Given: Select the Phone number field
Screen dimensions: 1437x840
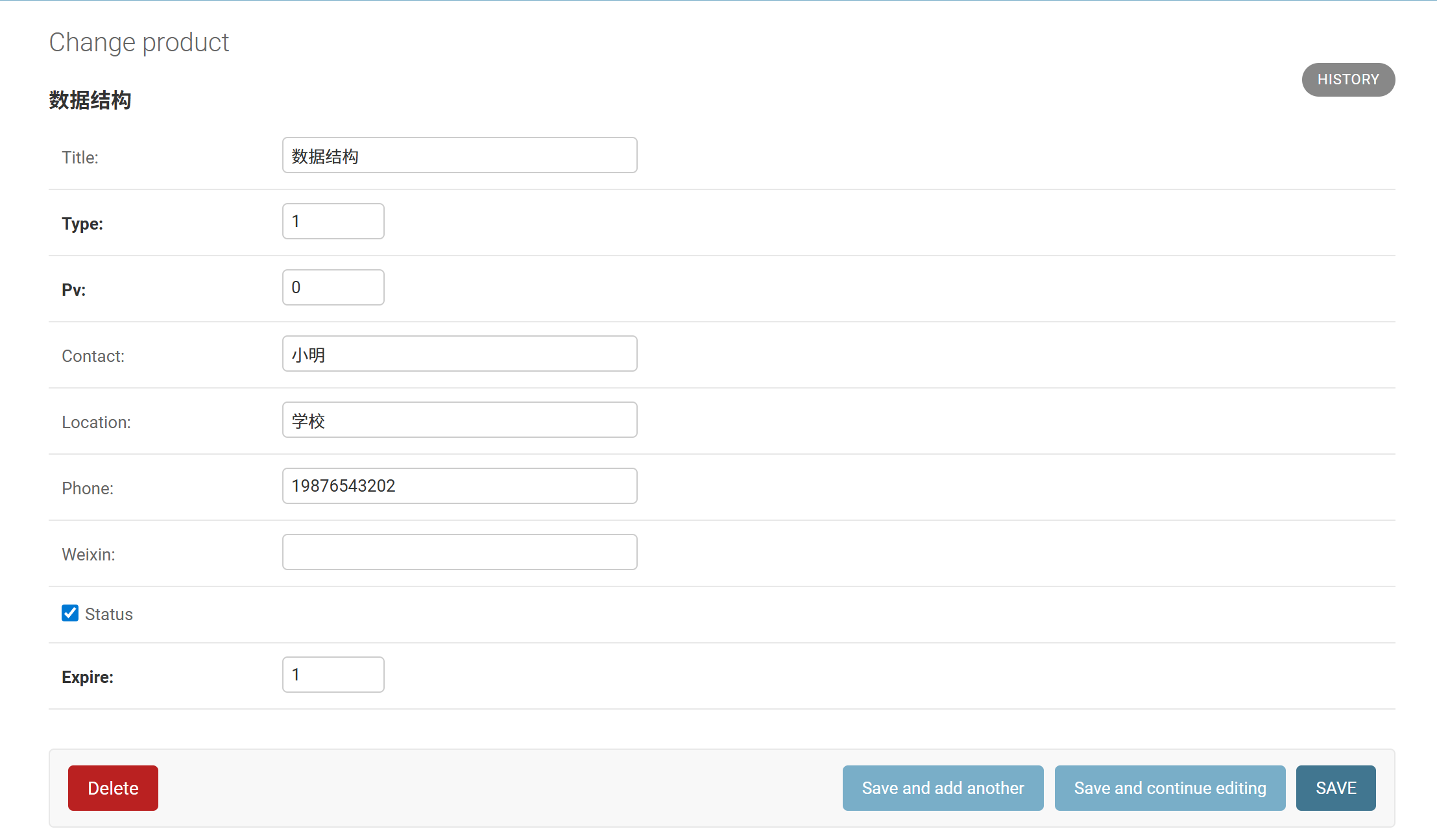Looking at the screenshot, I should (459, 486).
